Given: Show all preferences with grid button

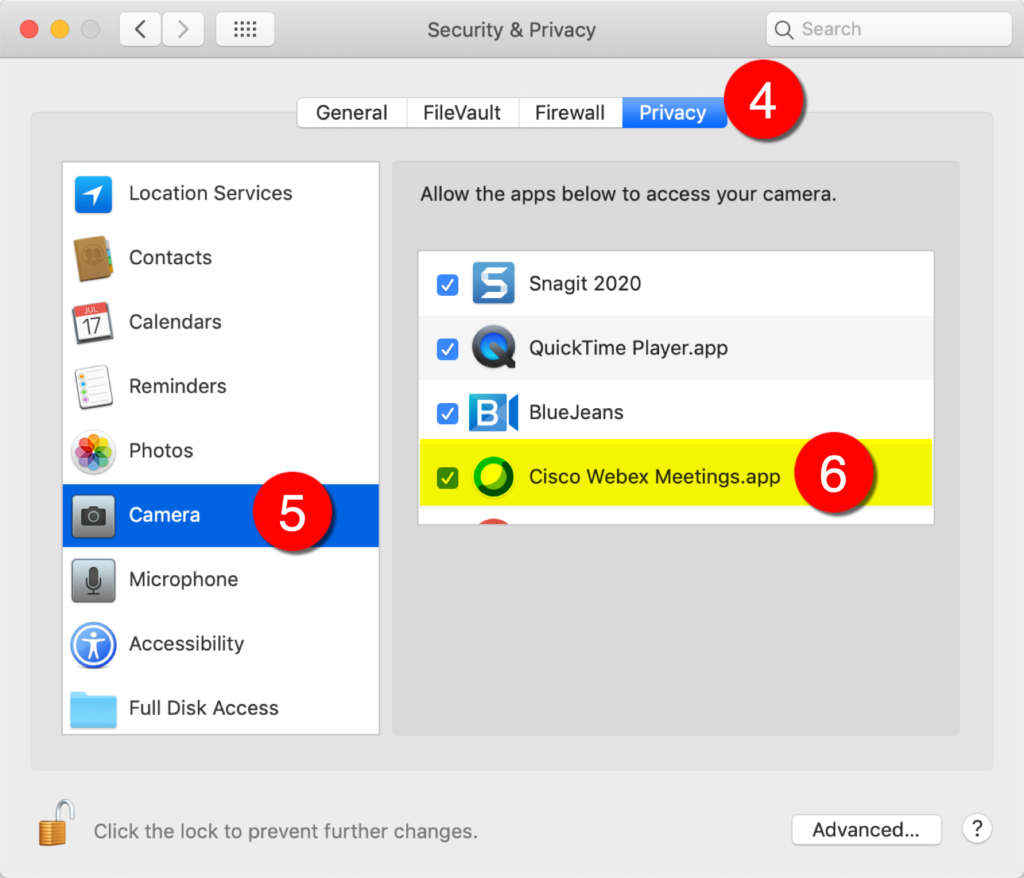Looking at the screenshot, I should (245, 30).
